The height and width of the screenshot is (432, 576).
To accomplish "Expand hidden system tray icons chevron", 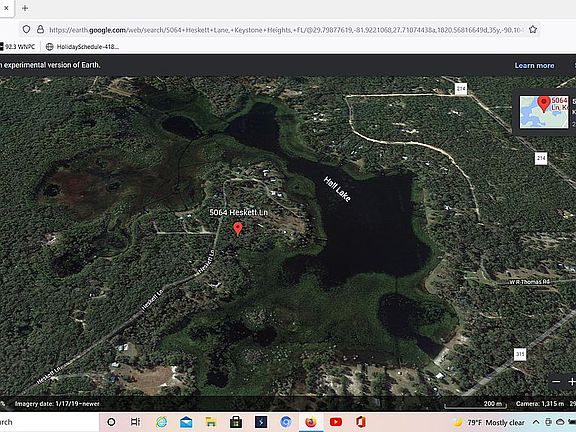I will [536, 422].
